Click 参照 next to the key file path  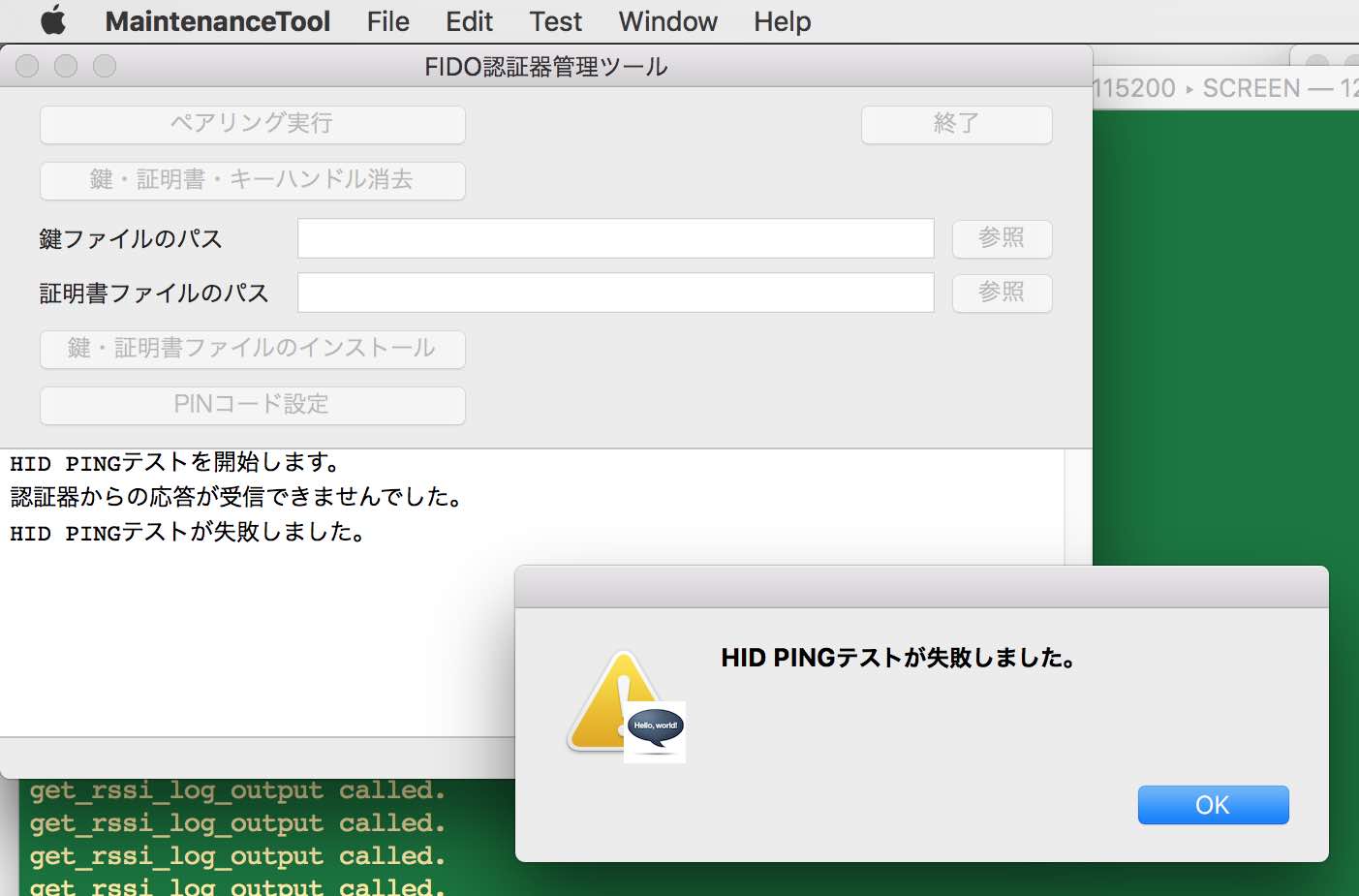1002,238
